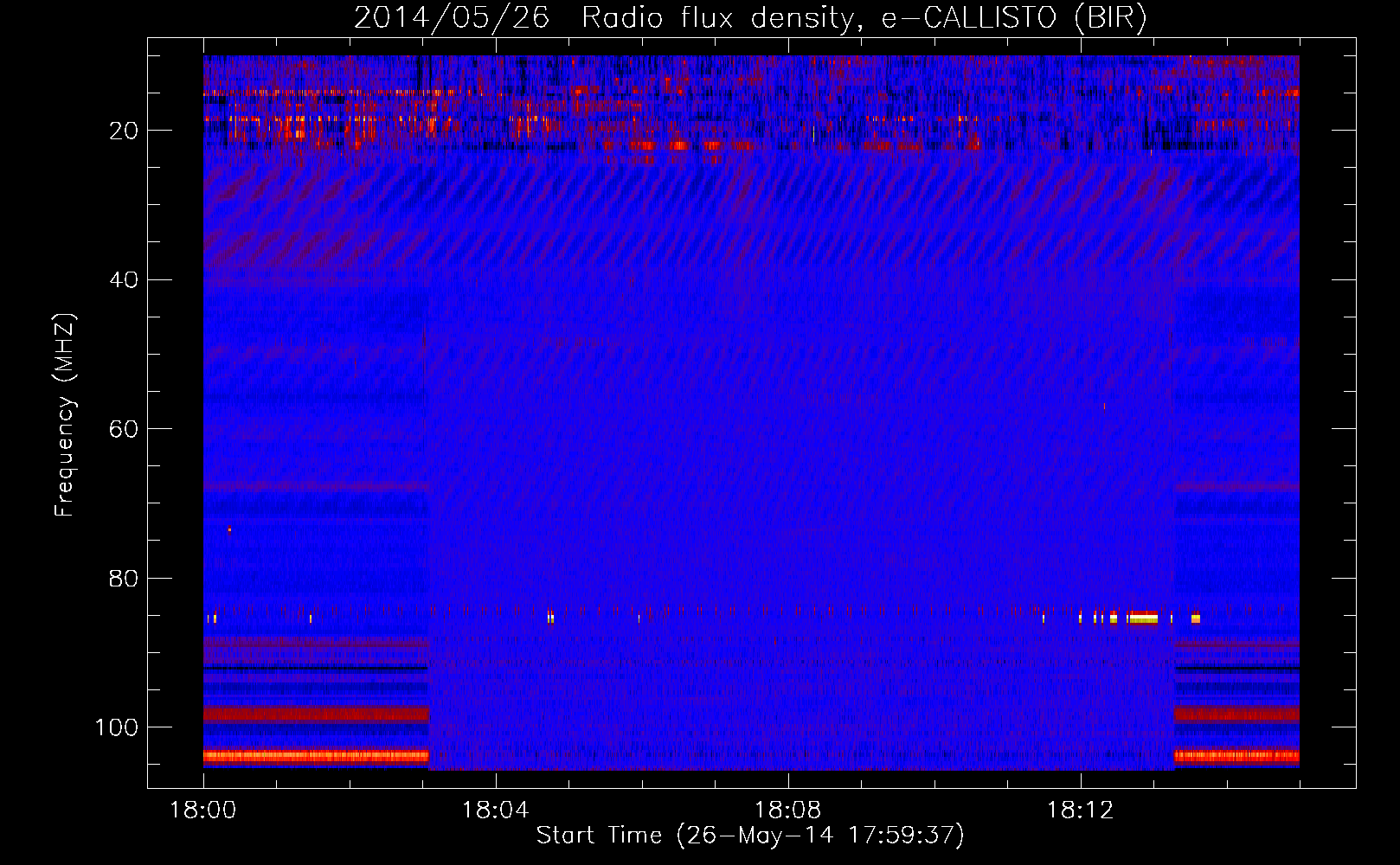The width and height of the screenshot is (1400, 865).
Task: Click the bright white-yellow burst near 18:12 at 85 MHz
Action: 1142,618
